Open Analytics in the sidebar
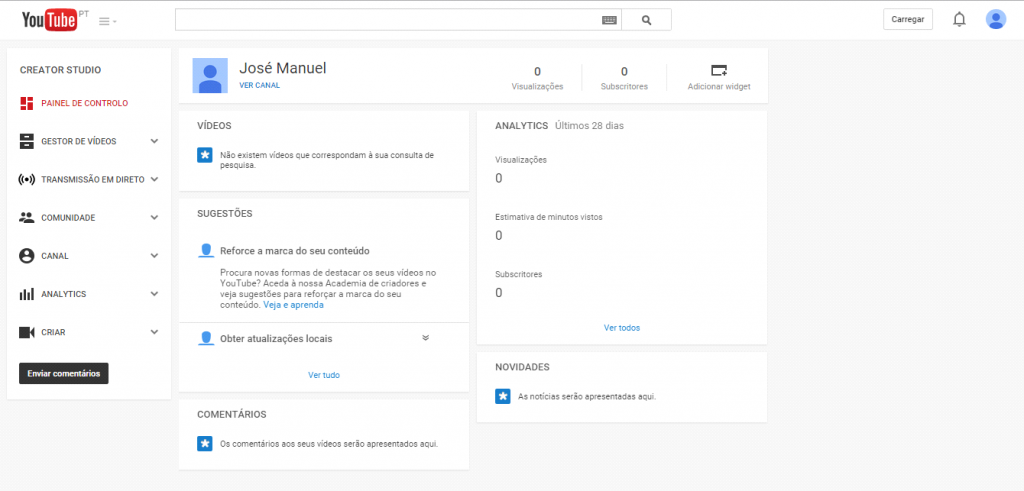This screenshot has height=491, width=1024. pos(63,294)
